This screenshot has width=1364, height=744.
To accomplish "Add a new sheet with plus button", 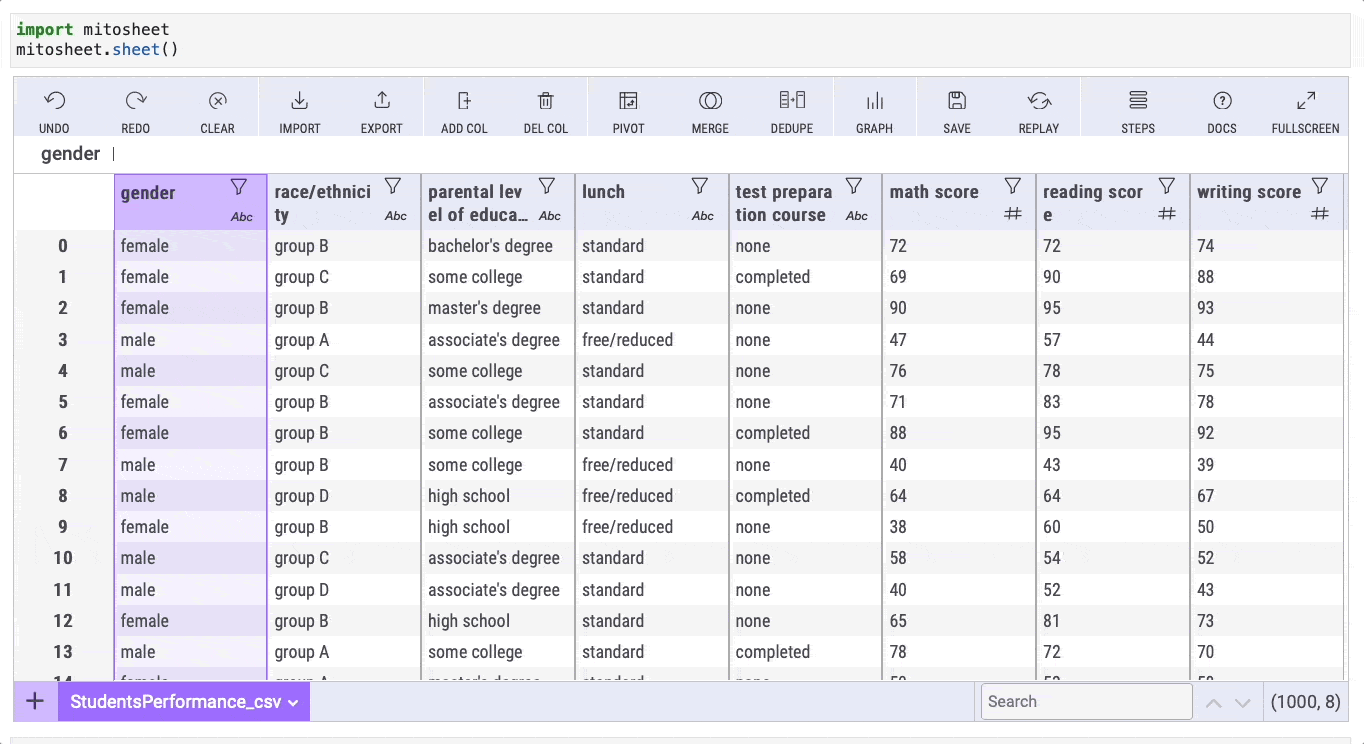I will (35, 701).
